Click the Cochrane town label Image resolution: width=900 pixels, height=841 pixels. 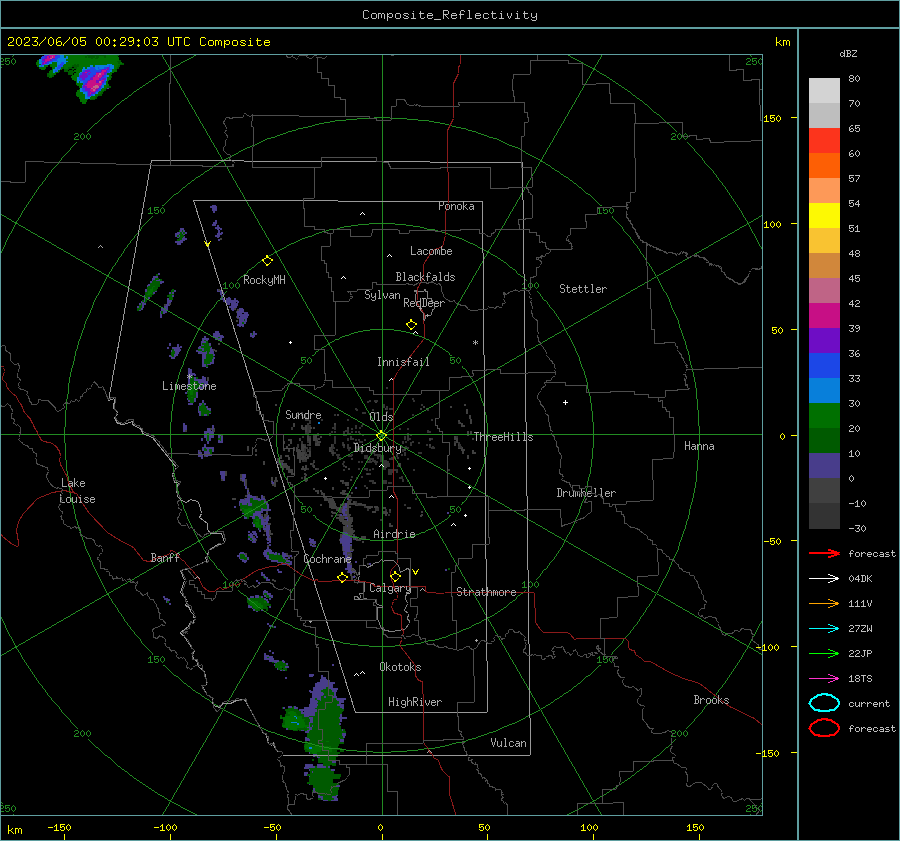(327, 559)
